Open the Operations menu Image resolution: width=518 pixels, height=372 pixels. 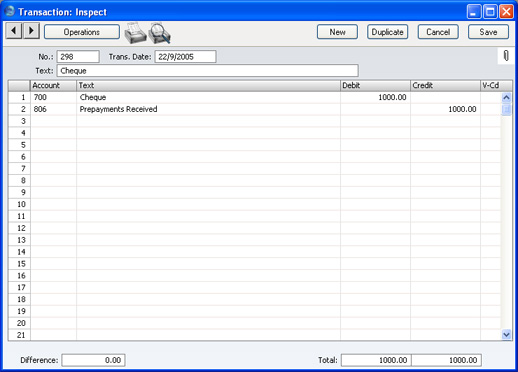tap(82, 32)
